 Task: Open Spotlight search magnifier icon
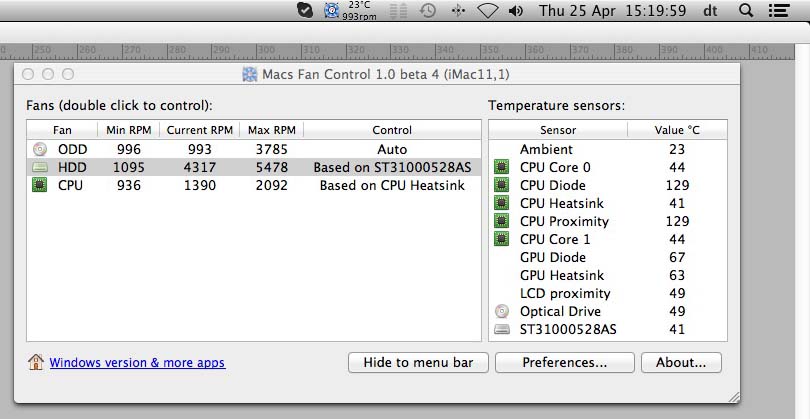coord(745,10)
